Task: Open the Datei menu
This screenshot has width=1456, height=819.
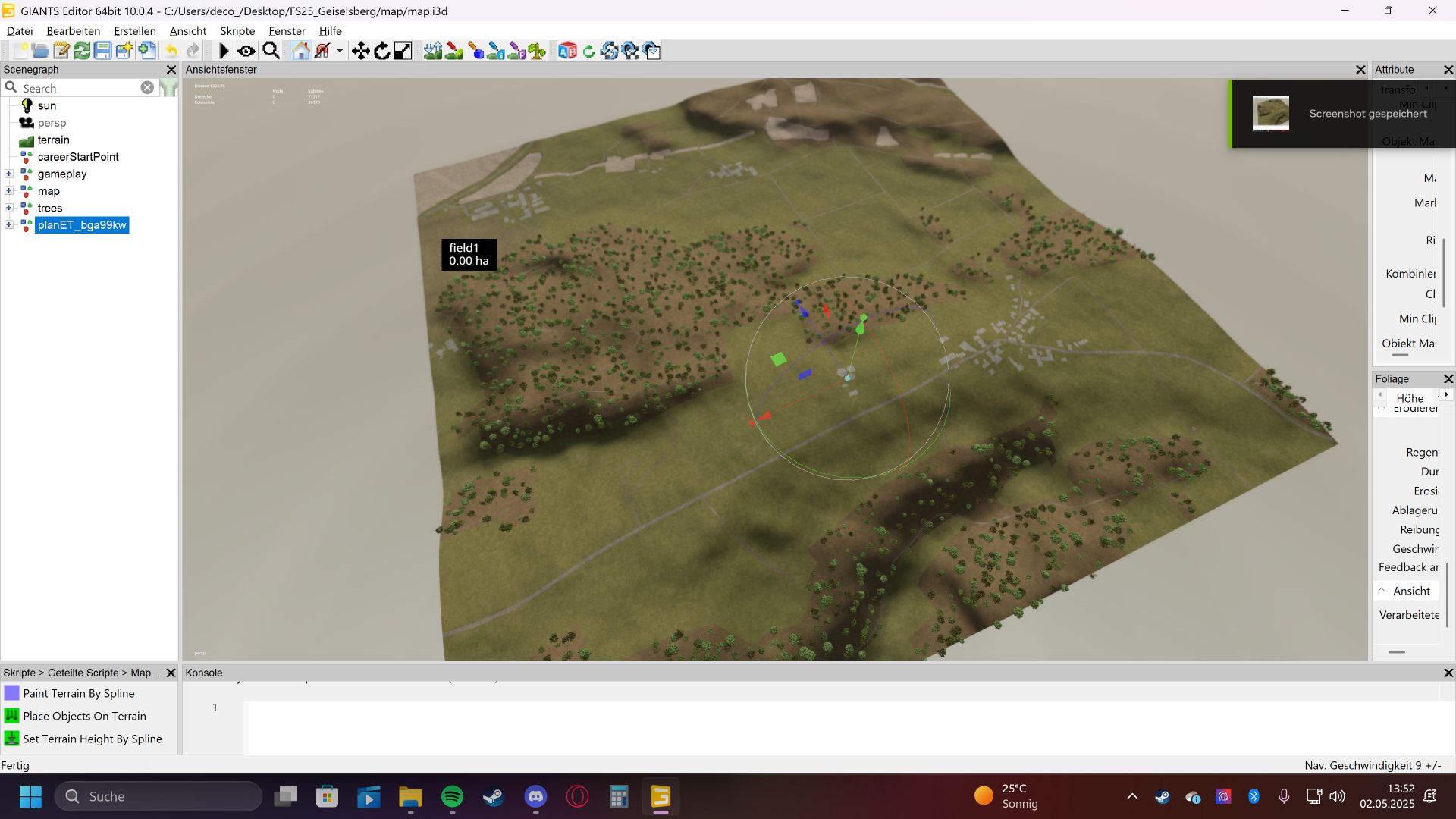Action: pyautogui.click(x=20, y=31)
